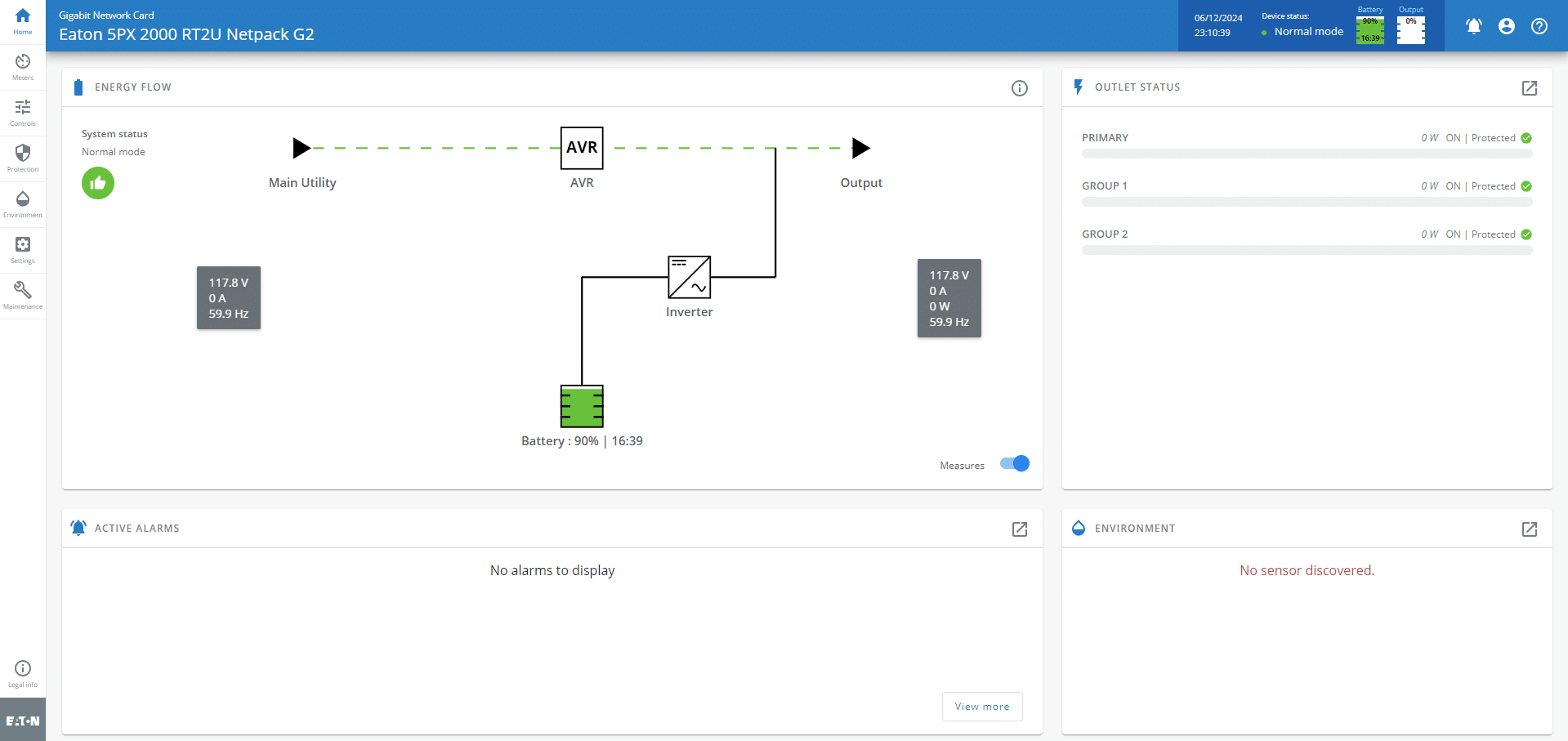This screenshot has height=741, width=1568.
Task: Click the Main Utility measurement box 117.8 V
Action: pyautogui.click(x=229, y=298)
